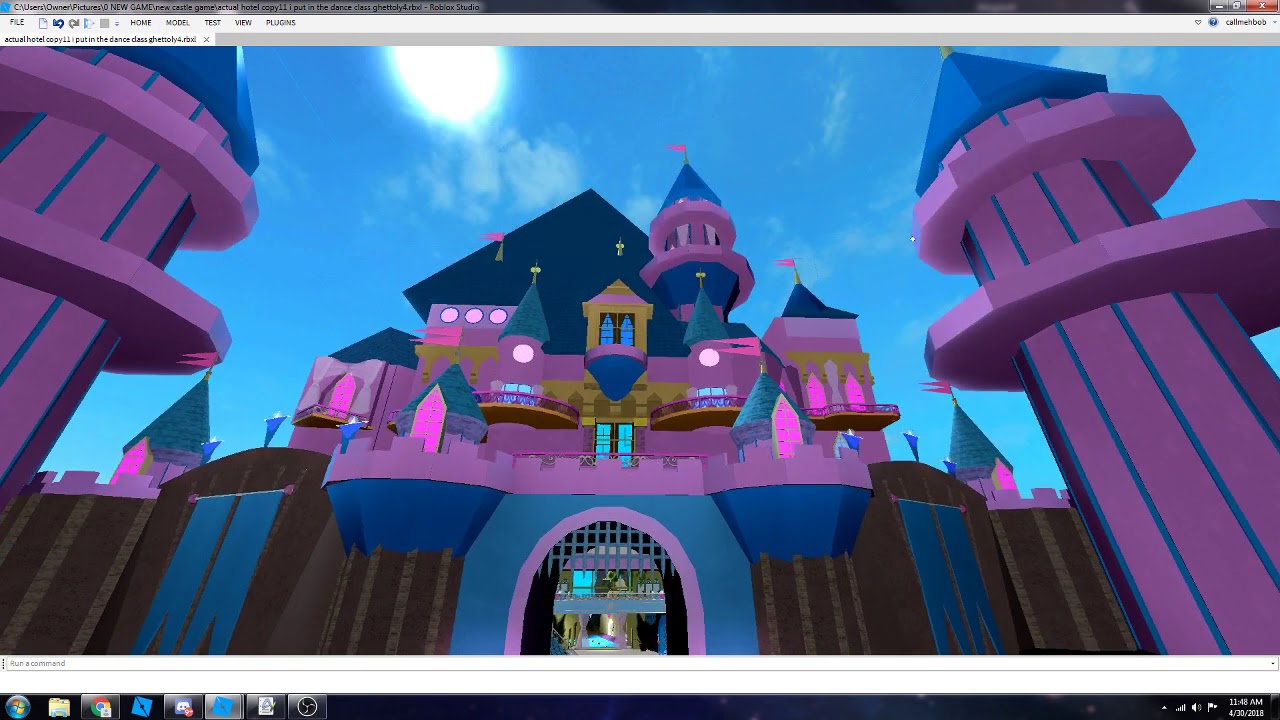The image size is (1280, 720).
Task: Expand the command bar history dropdown
Action: (1273, 663)
